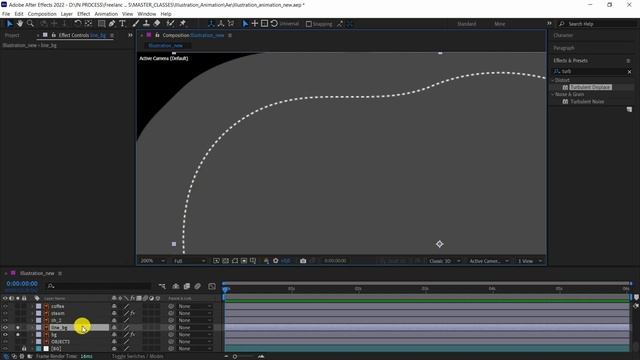Select the Rectangle shape tool

(101, 24)
